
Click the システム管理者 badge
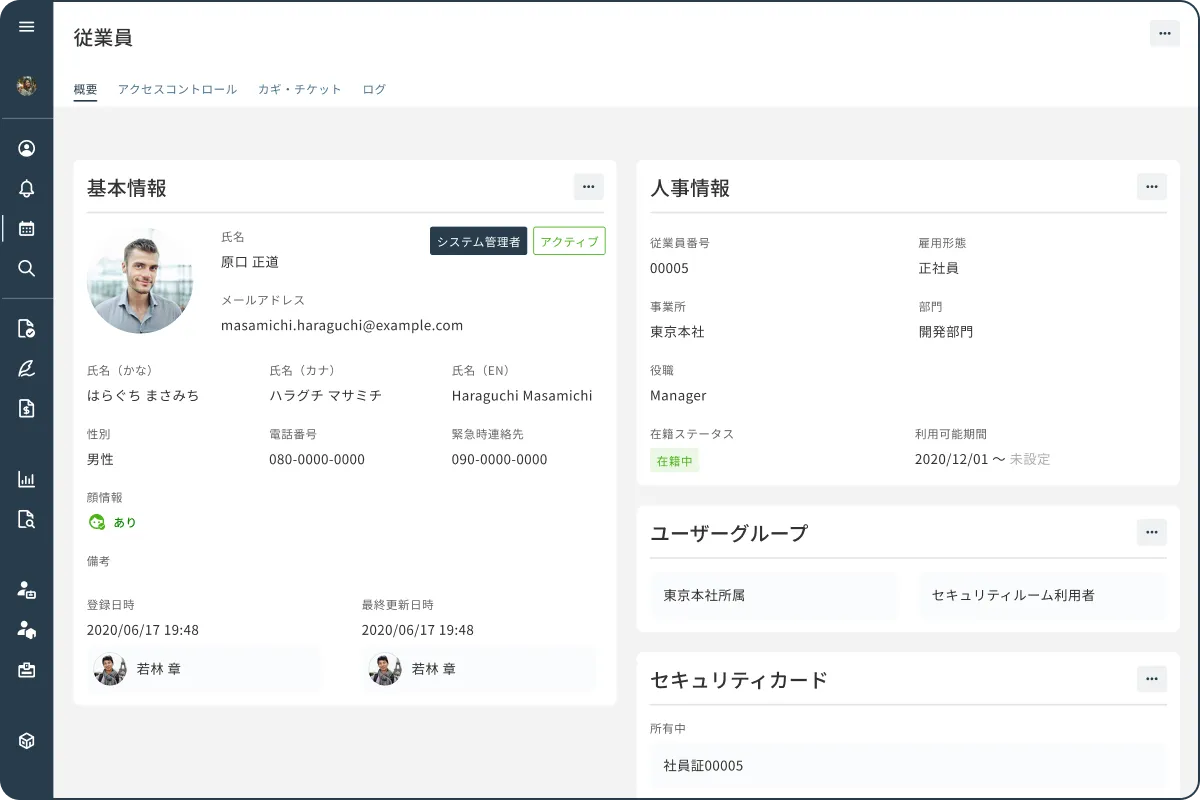click(478, 241)
